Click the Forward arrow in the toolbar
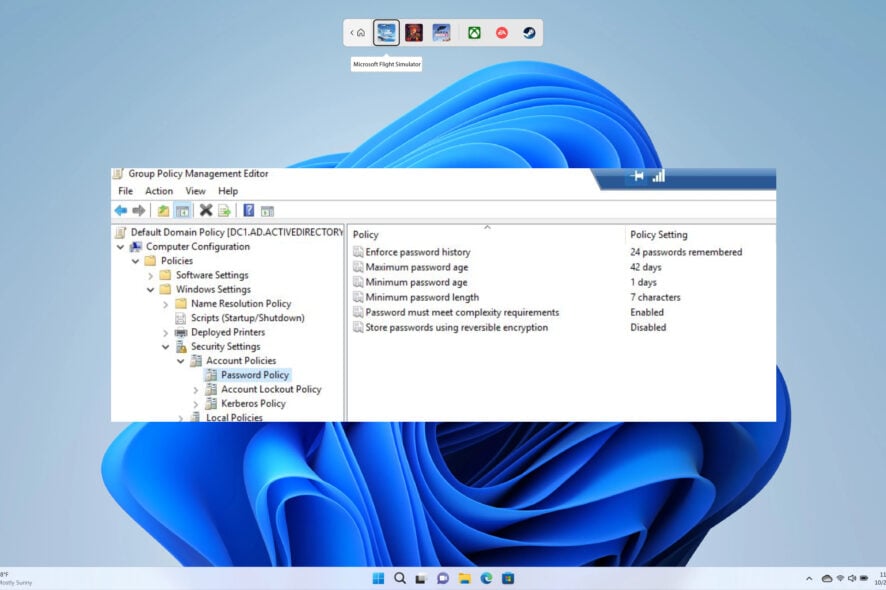This screenshot has width=886, height=590. coord(138,210)
